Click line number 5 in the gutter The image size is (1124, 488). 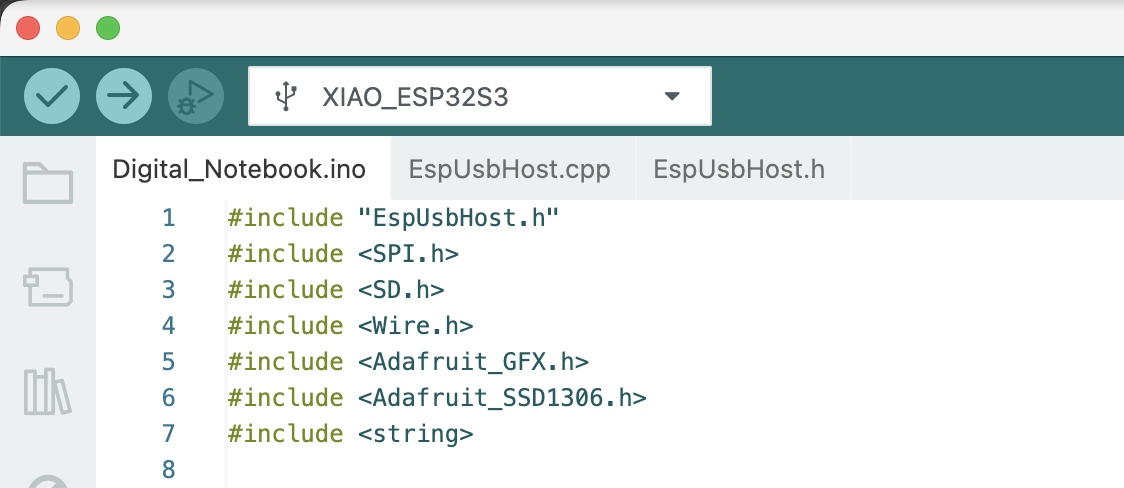(167, 362)
